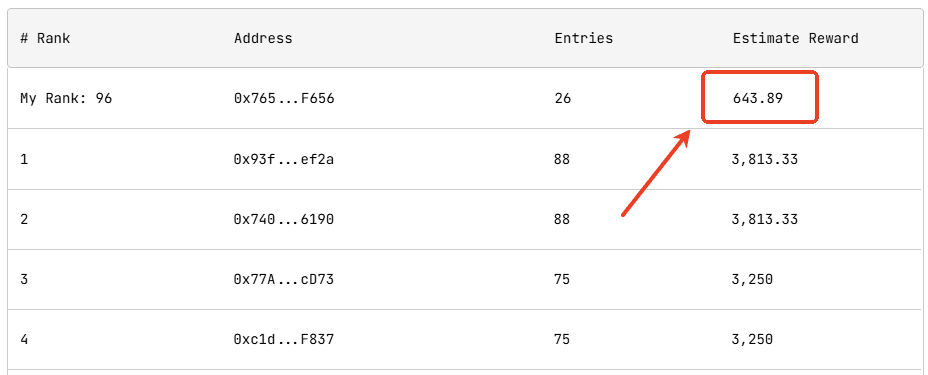Image resolution: width=928 pixels, height=375 pixels.
Task: Select the rank 1 row number
Action: coord(24,159)
